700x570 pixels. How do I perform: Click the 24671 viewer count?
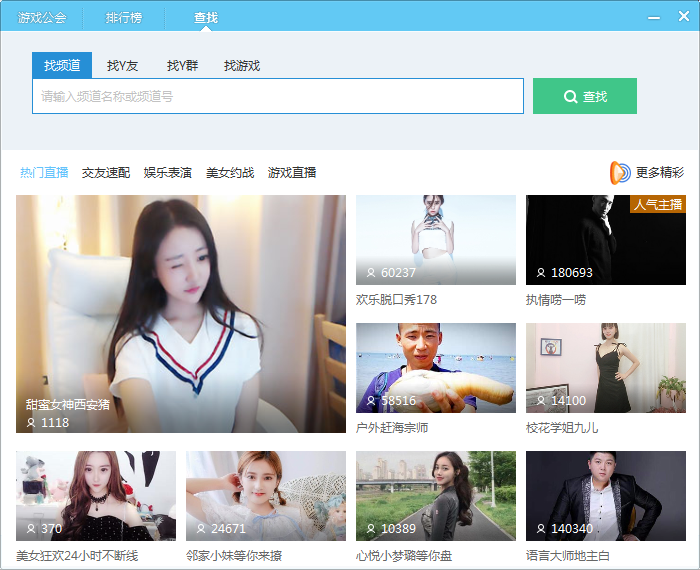[x=228, y=529]
